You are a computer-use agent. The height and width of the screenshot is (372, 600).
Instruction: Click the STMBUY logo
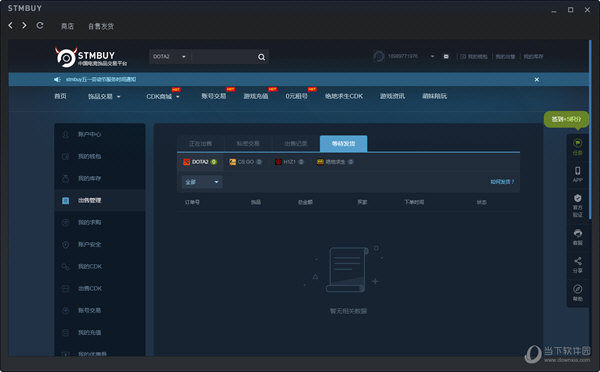coord(91,57)
